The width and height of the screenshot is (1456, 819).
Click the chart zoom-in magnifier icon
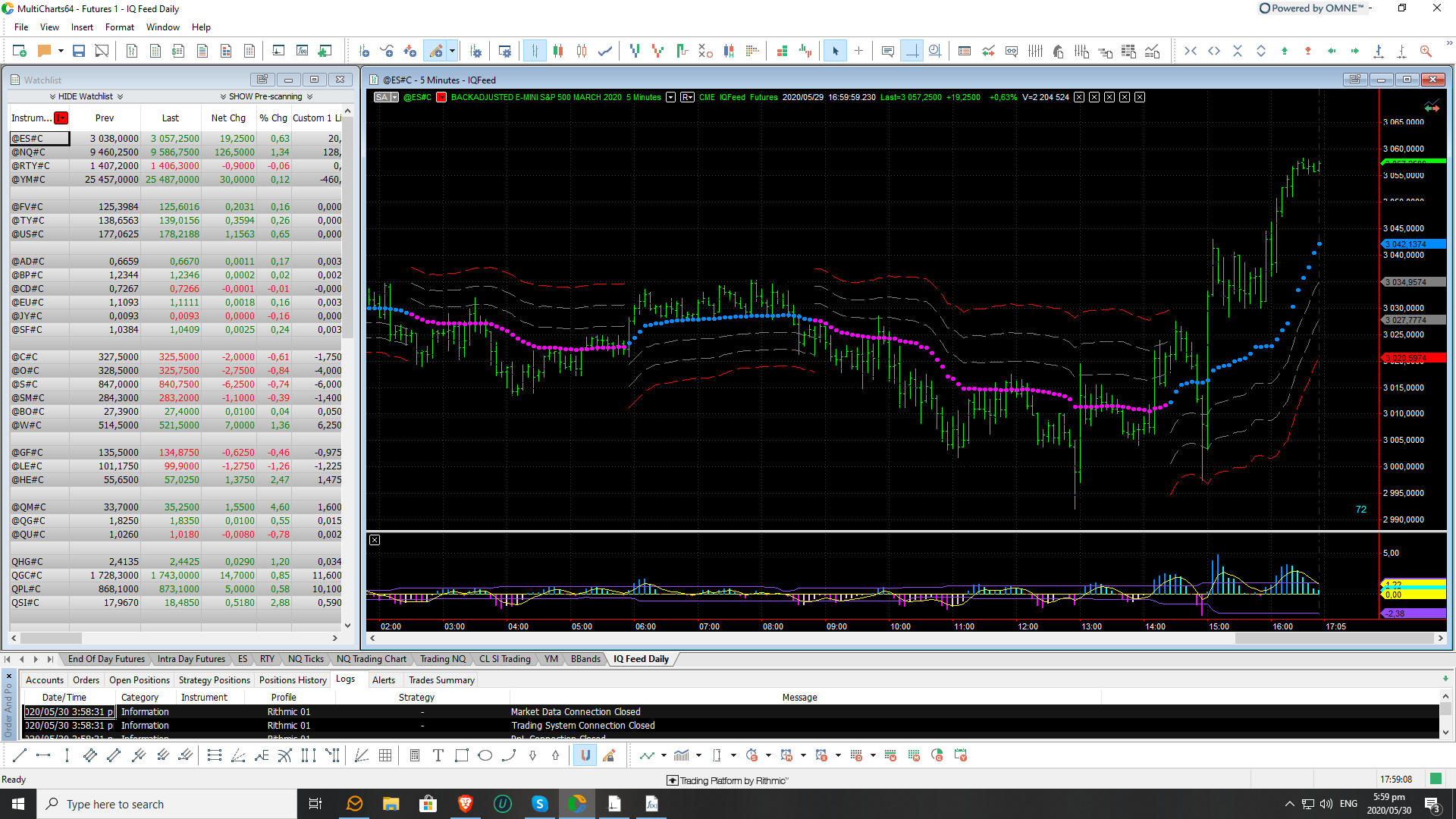[1426, 51]
